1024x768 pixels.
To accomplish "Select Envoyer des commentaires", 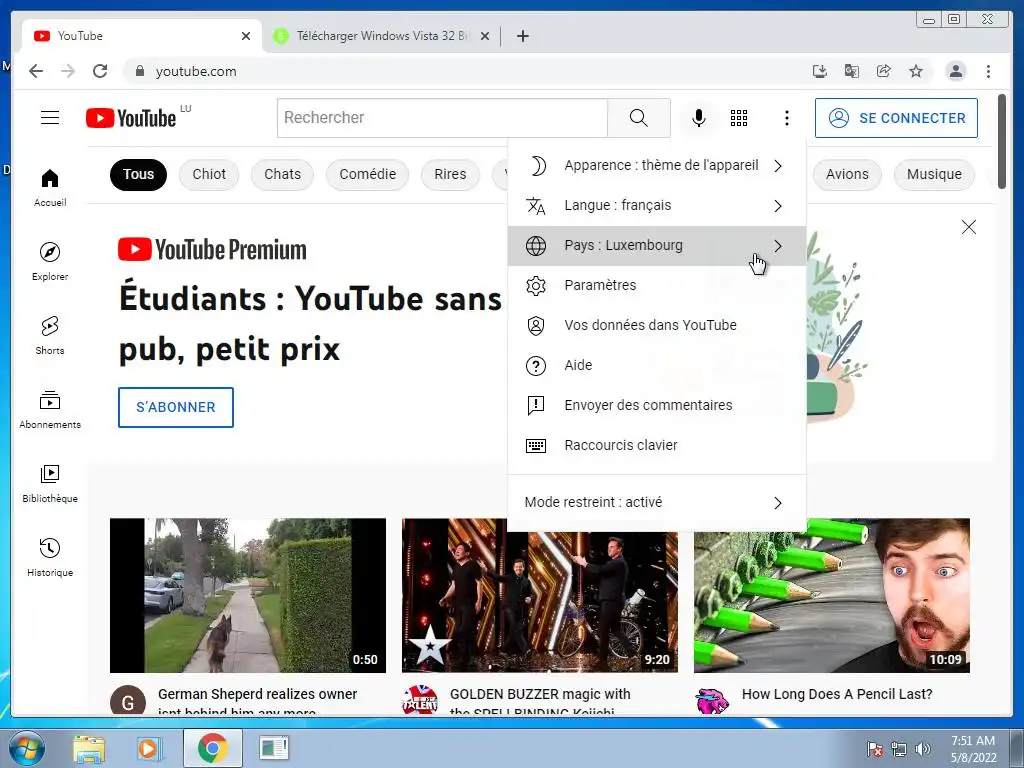I will tap(657, 405).
